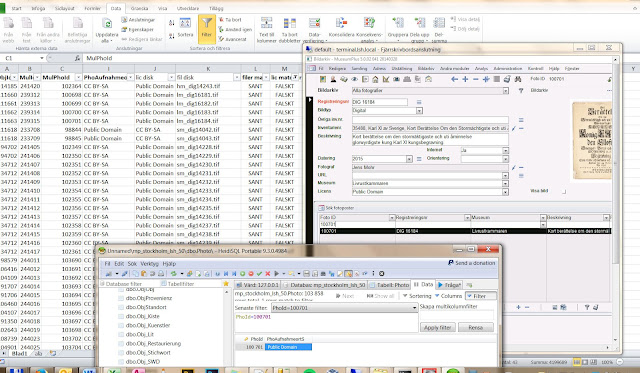This screenshot has width=640, height=373.
Task: Toggle the Filter button in Excel ribbon
Action: click(x=207, y=29)
